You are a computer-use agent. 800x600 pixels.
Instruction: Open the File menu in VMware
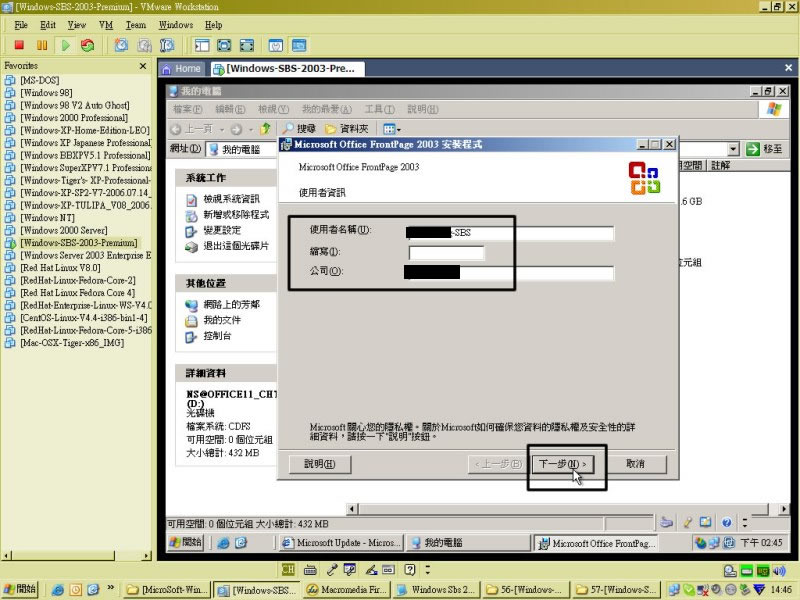tap(21, 25)
